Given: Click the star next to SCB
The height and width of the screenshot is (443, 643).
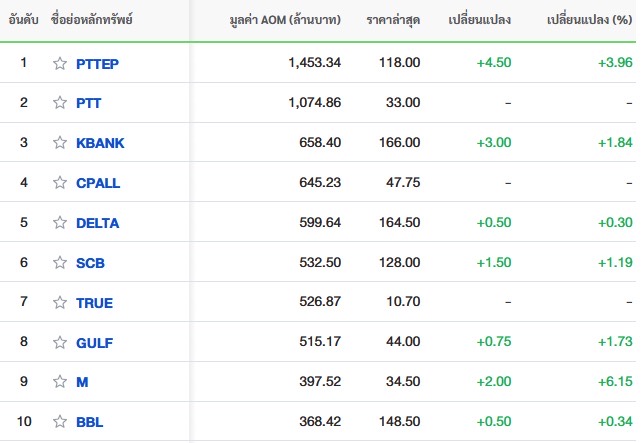Looking at the screenshot, I should (60, 263).
